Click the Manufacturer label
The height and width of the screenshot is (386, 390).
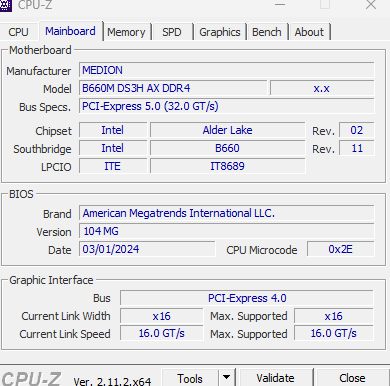39,71
